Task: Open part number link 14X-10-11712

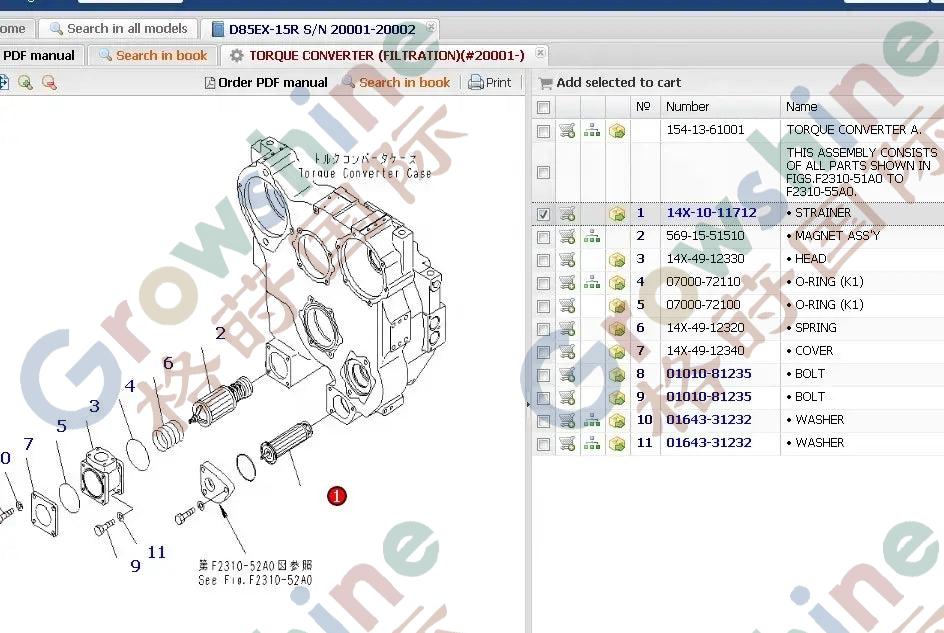Action: (711, 213)
